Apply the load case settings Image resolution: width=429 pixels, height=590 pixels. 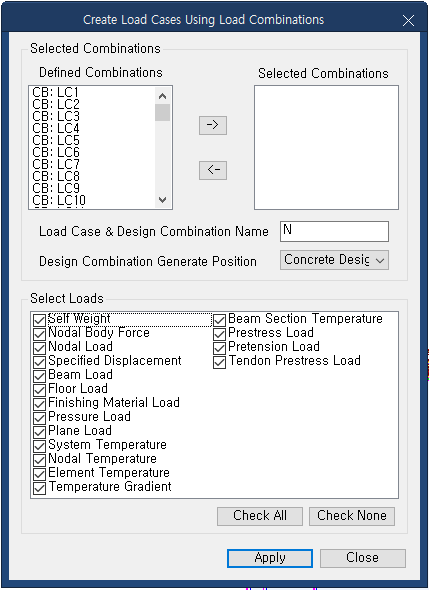[270, 558]
